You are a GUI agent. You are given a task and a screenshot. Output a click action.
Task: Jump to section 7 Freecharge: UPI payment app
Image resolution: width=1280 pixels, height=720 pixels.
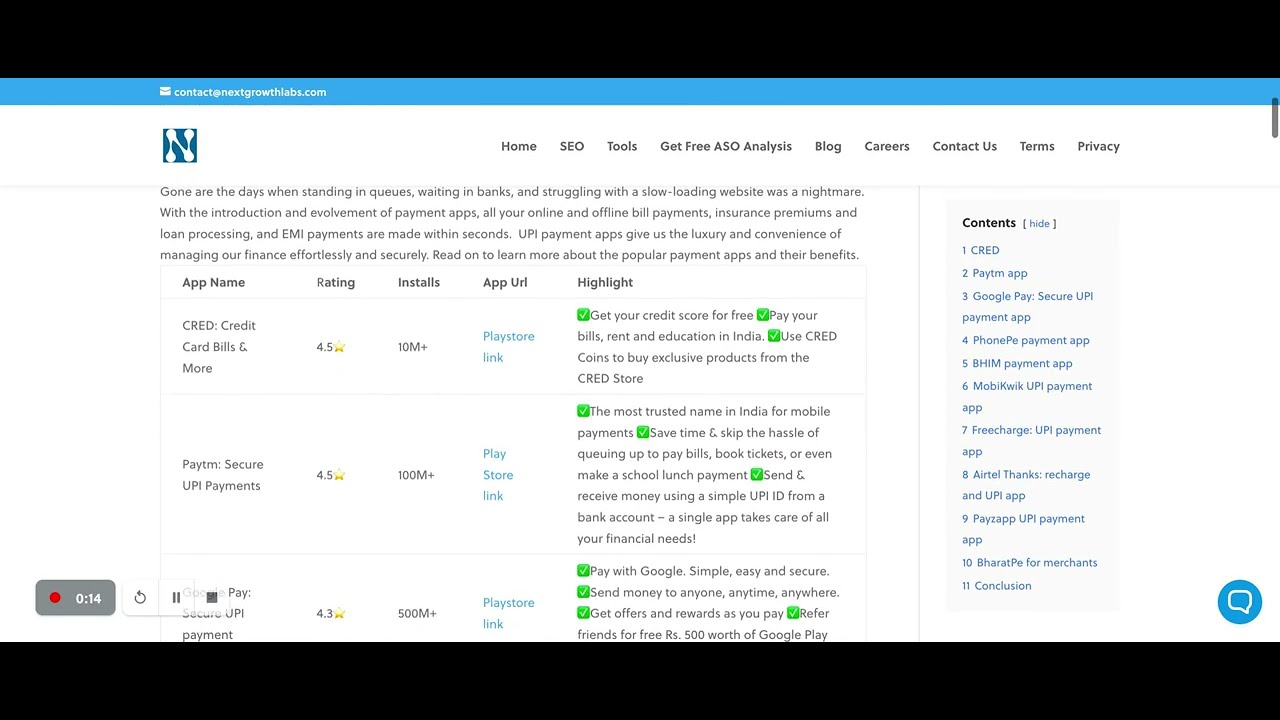point(1031,441)
